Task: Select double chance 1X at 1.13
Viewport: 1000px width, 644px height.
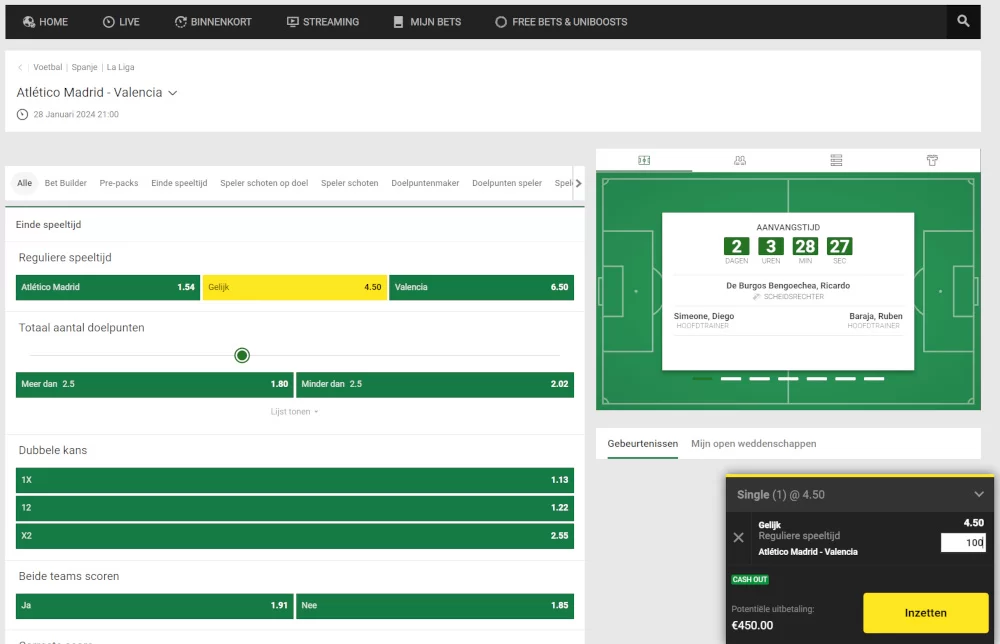Action: (x=295, y=480)
